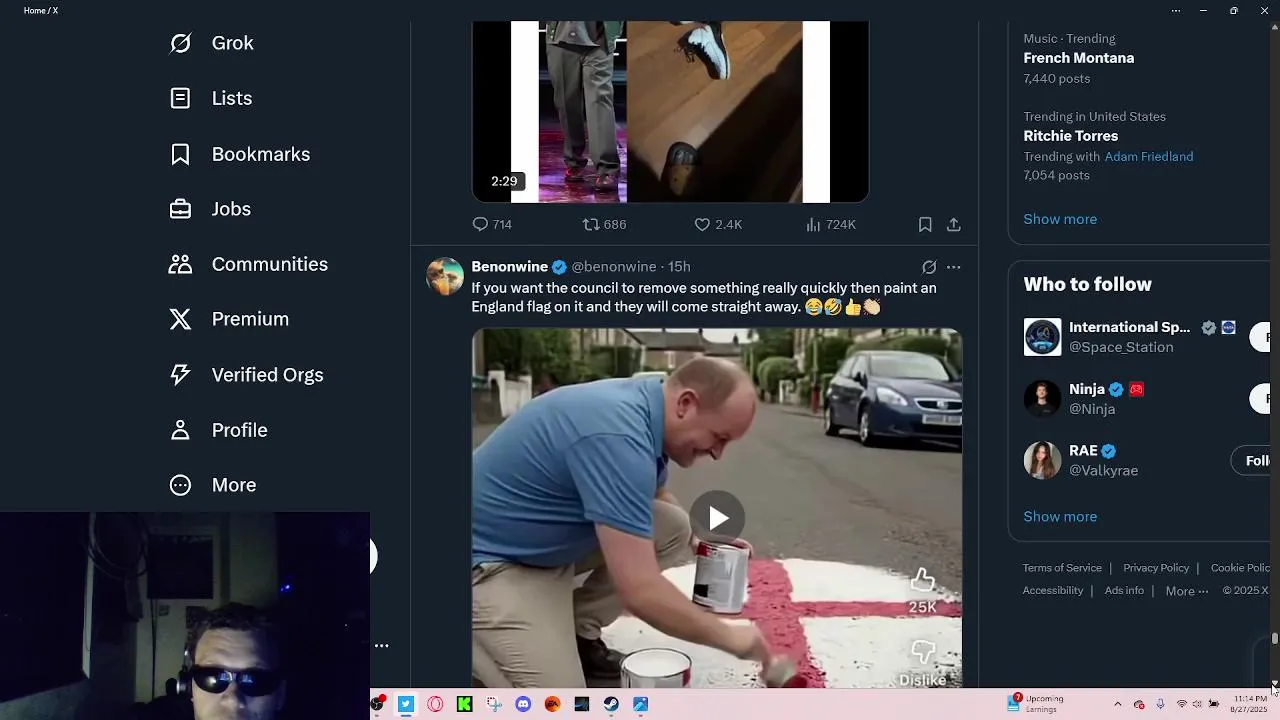The height and width of the screenshot is (720, 1280).
Task: Open Grok actions icon on Benonwine post
Action: click(x=929, y=267)
